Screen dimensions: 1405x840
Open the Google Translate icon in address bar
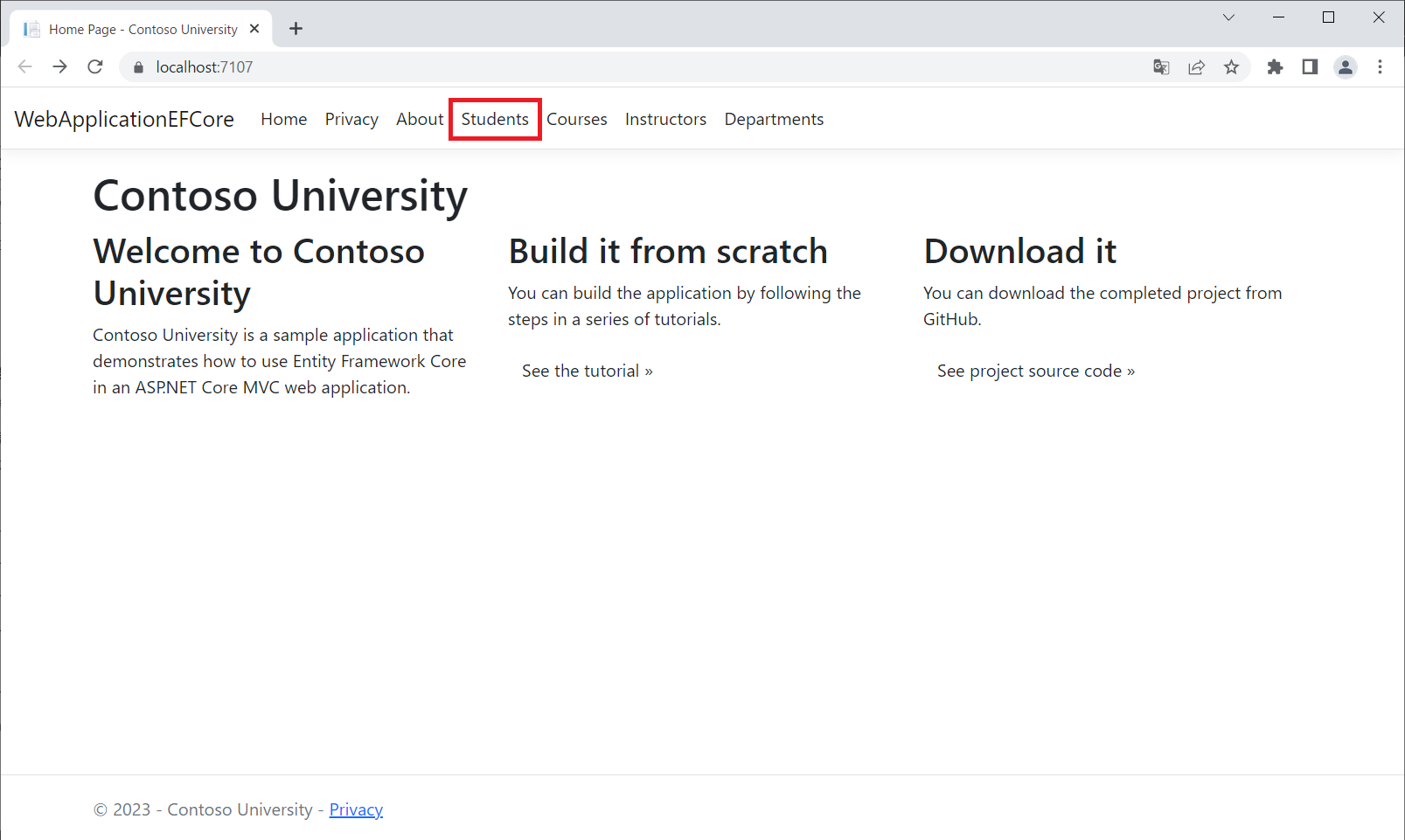pos(1161,67)
